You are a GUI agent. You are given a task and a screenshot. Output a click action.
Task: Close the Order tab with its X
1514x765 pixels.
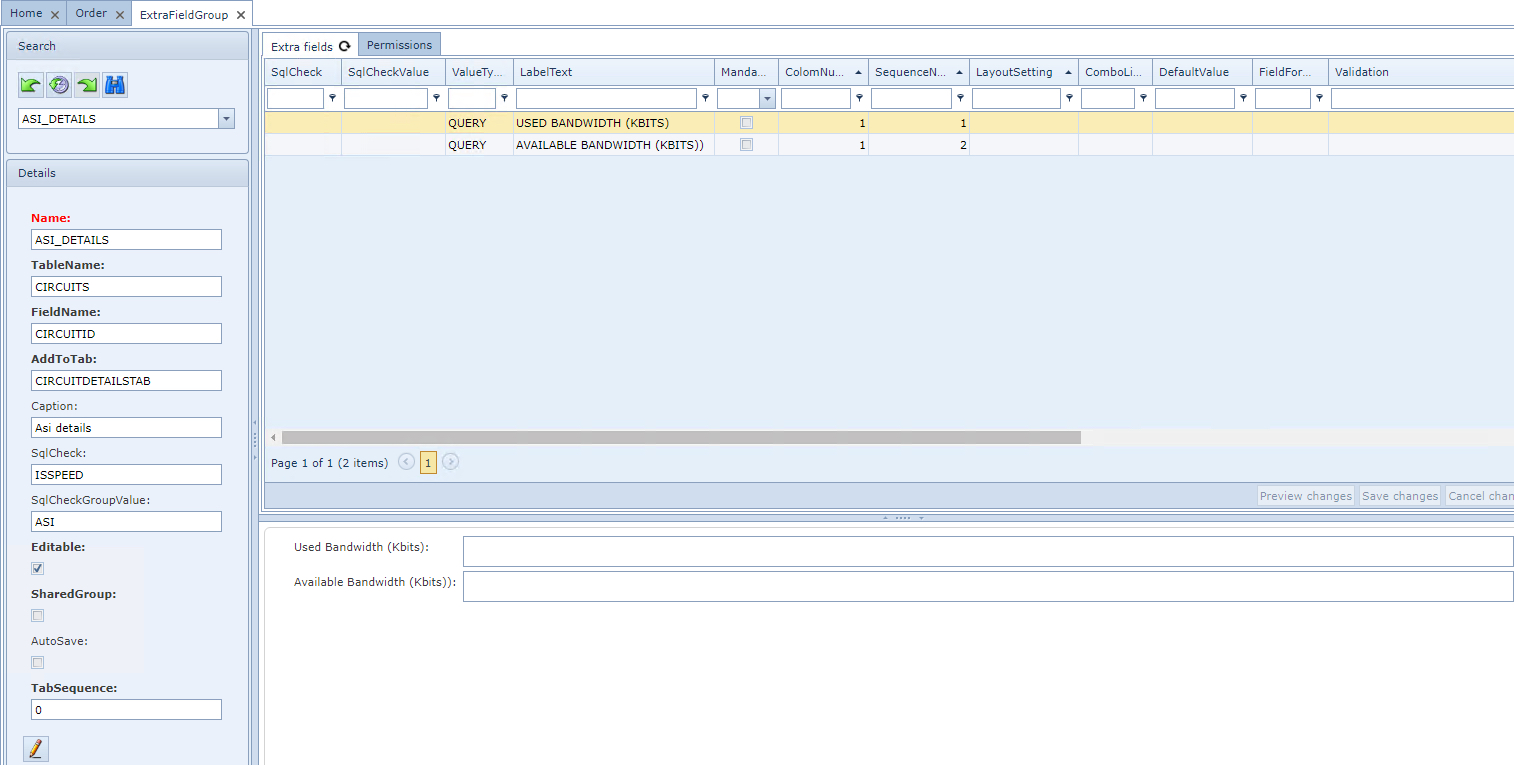[120, 15]
